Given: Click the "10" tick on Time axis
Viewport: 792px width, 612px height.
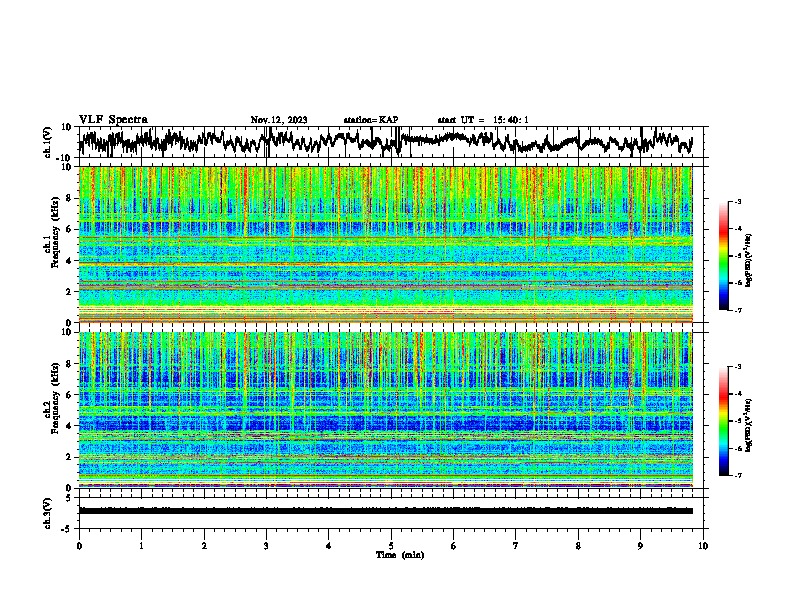Looking at the screenshot, I should coord(703,546).
